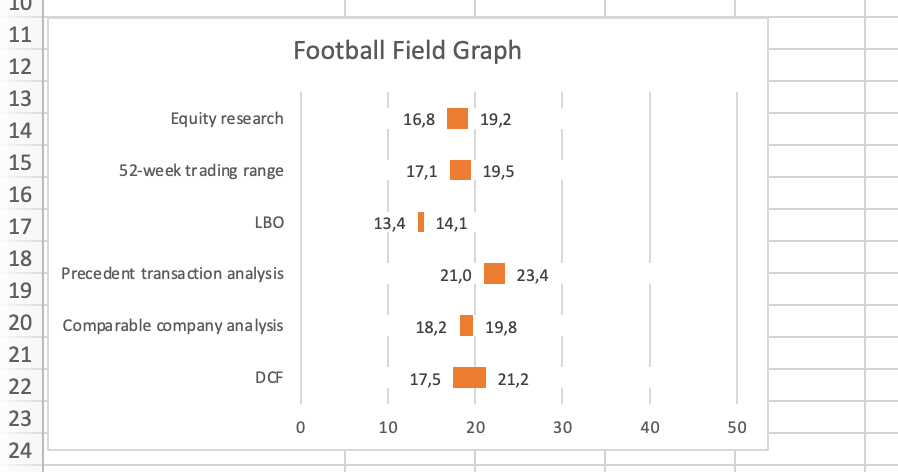Screen dimensions: 898x472
Task: Select the Precedent transaction analysis bar
Action: (494, 275)
